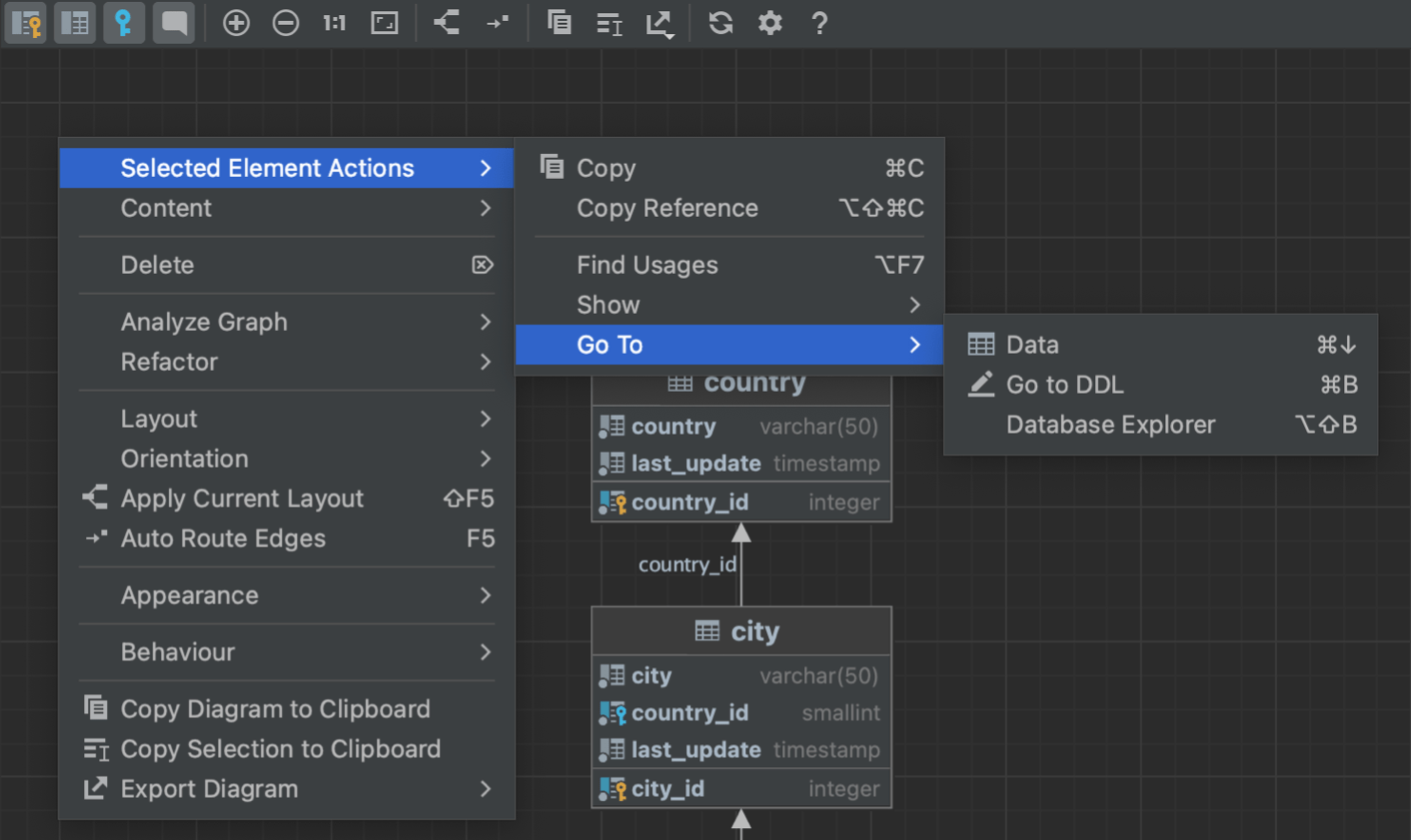The image size is (1411, 840).
Task: Reset zoom to actual size 1:1
Action: click(334, 22)
